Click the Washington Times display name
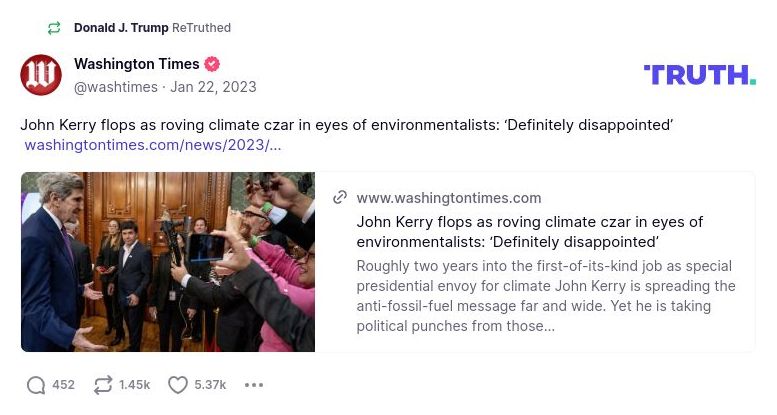The height and width of the screenshot is (415, 777). point(136,64)
